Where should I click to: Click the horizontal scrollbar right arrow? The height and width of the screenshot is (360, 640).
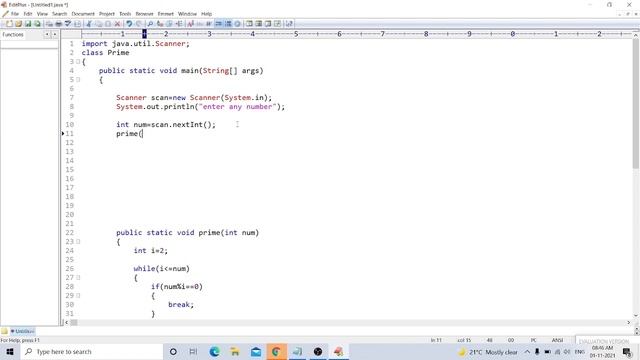coord(629,322)
